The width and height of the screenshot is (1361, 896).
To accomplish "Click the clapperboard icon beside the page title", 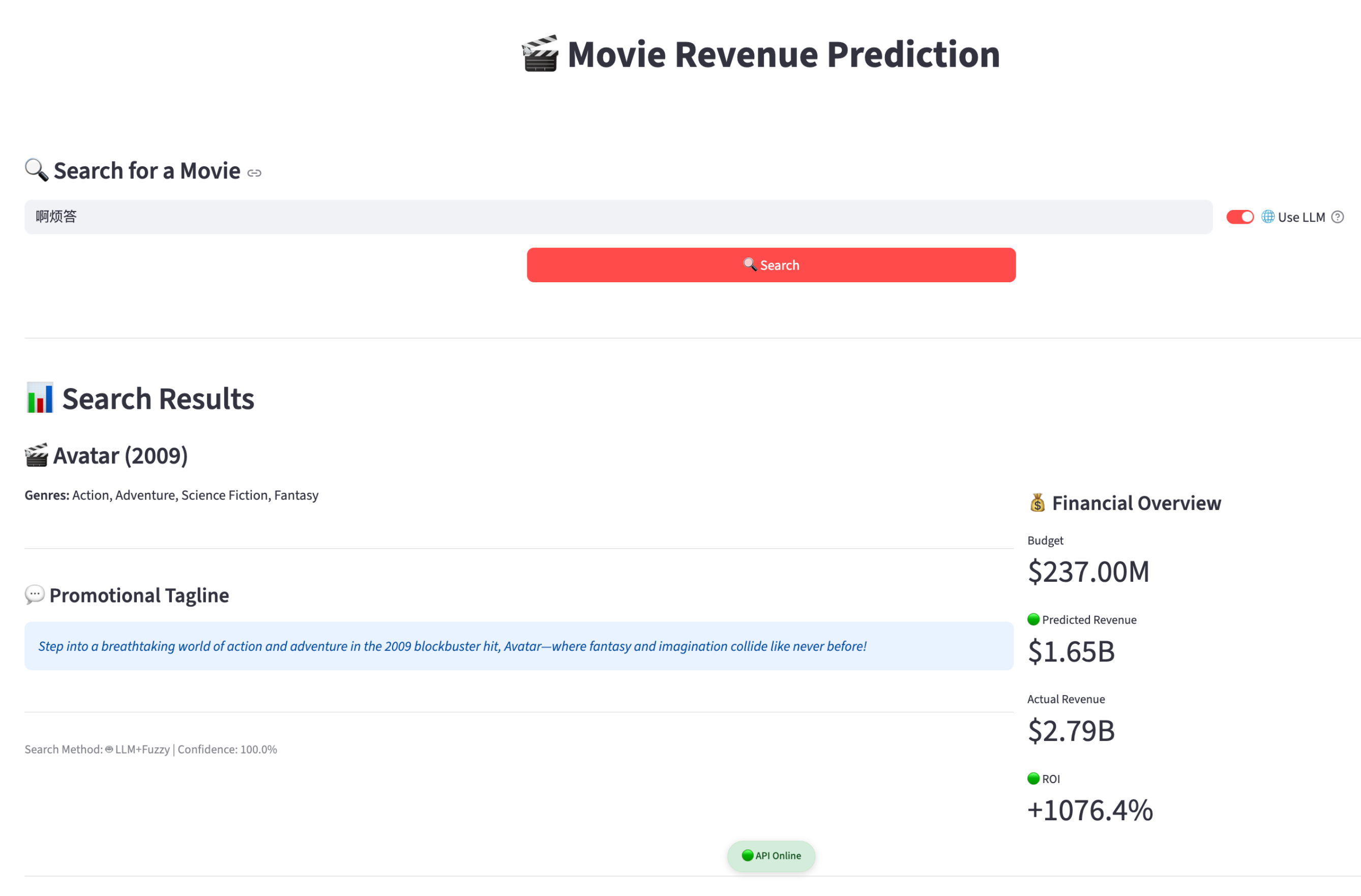I will [540, 54].
